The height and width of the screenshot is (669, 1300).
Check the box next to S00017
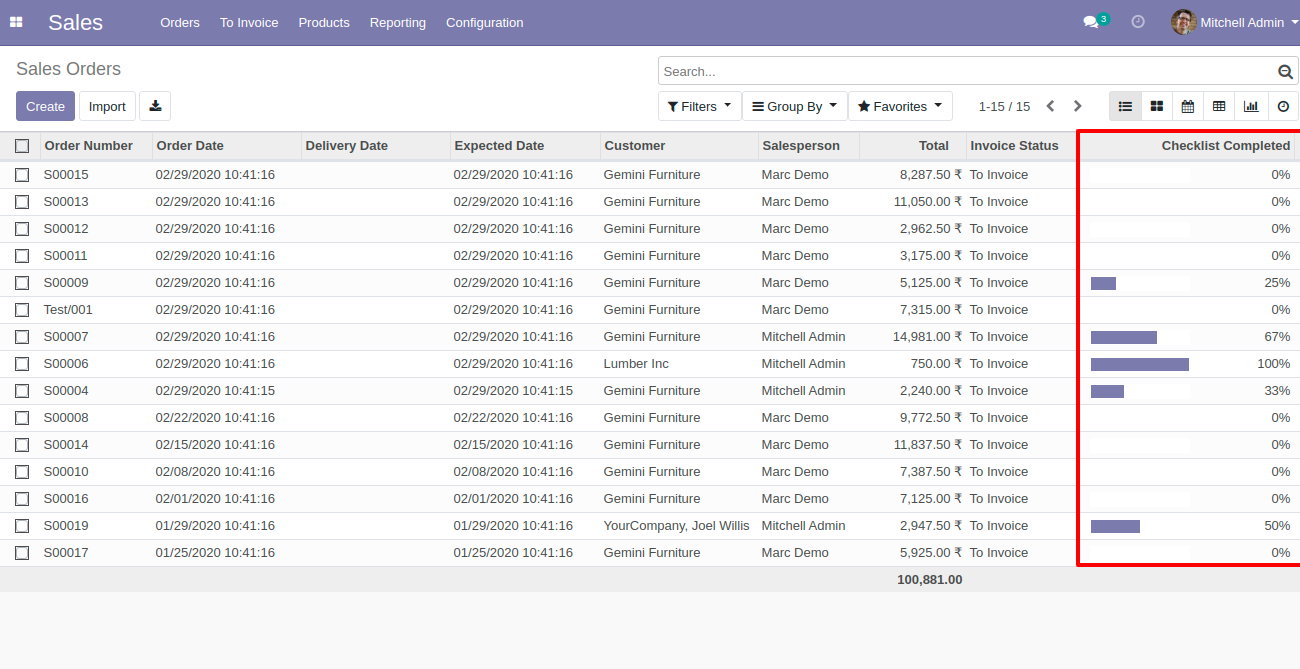click(22, 553)
